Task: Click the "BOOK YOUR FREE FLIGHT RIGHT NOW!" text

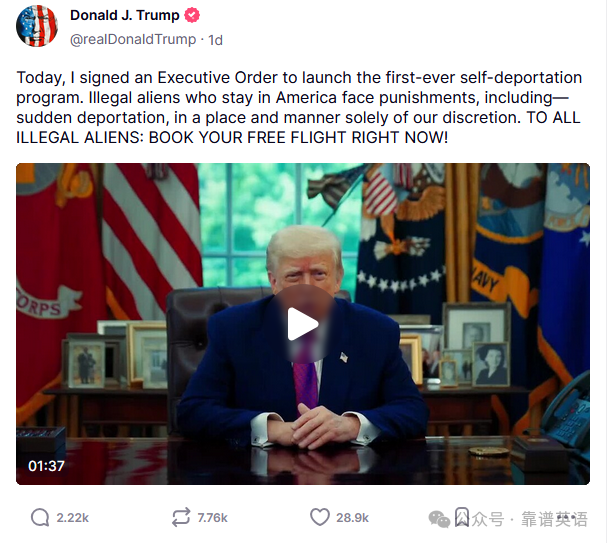Action: 298,138
